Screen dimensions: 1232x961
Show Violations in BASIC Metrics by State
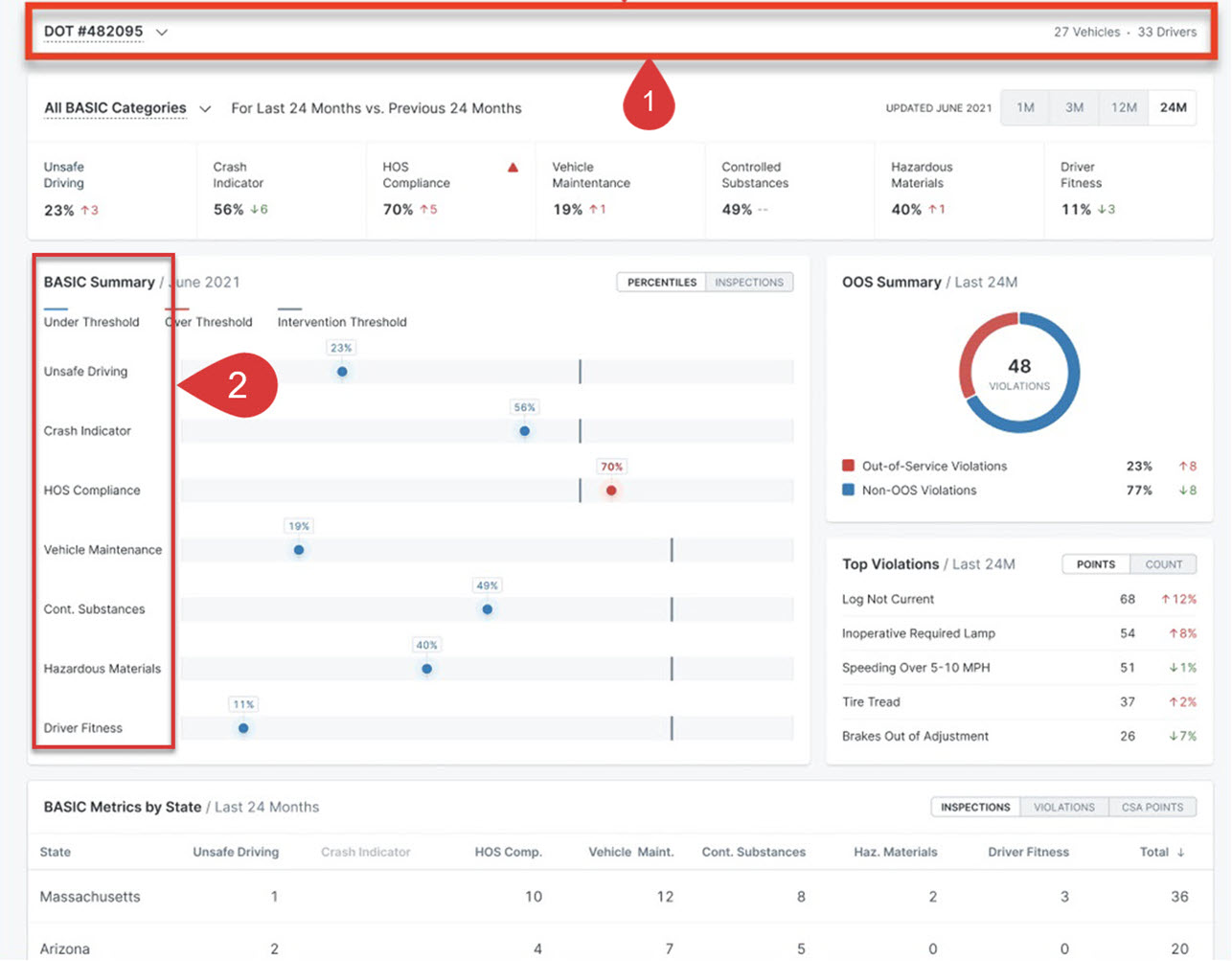(1063, 807)
